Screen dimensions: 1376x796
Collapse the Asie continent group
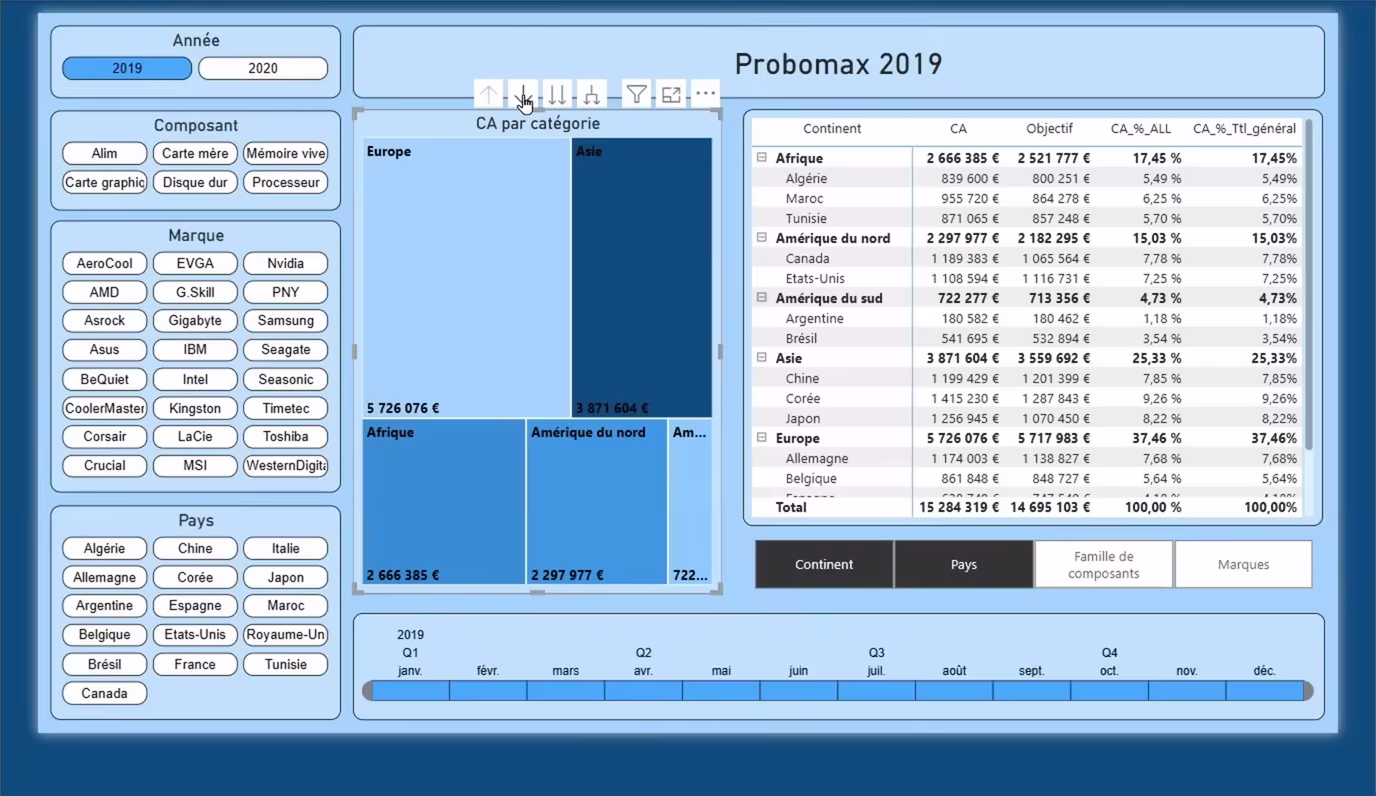click(x=762, y=358)
